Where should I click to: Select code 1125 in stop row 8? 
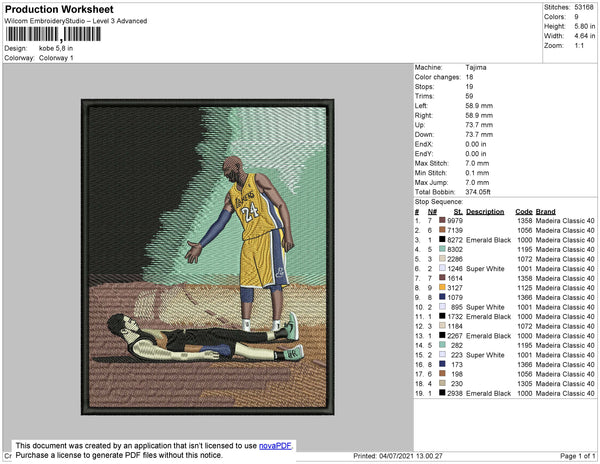[525, 288]
